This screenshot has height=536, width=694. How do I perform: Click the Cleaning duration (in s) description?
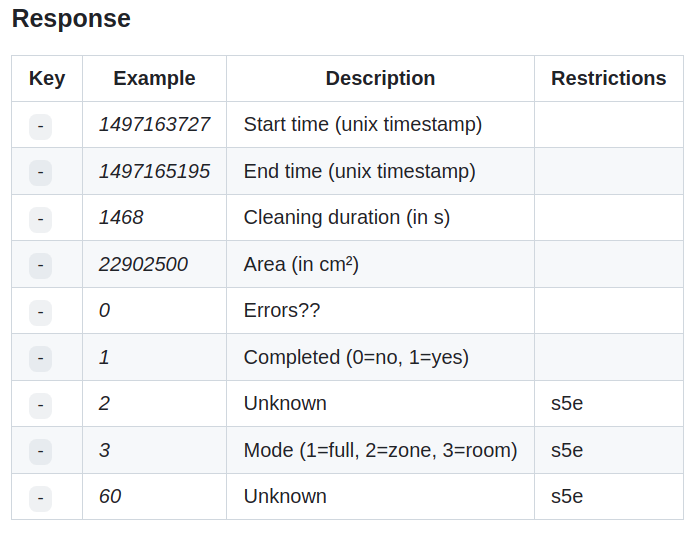(x=347, y=218)
